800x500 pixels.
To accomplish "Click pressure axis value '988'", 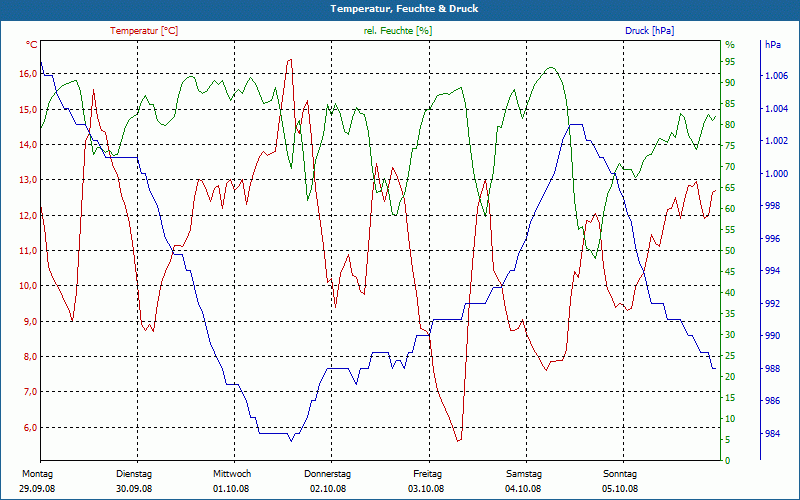I will 772,369.
